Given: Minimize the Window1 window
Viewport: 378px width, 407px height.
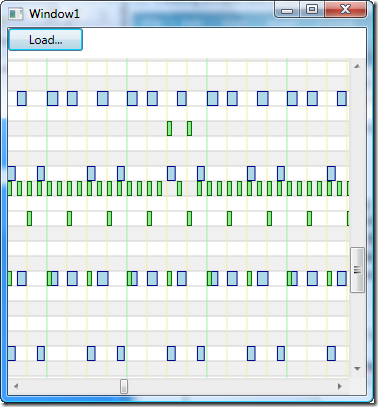Looking at the screenshot, I should (287, 10).
